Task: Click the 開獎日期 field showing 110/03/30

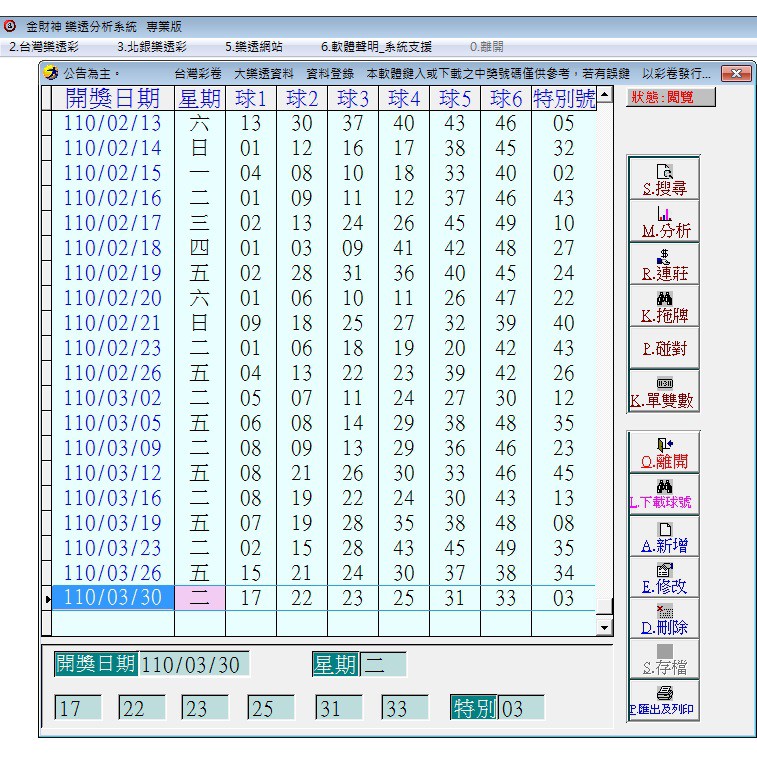Action: (194, 665)
